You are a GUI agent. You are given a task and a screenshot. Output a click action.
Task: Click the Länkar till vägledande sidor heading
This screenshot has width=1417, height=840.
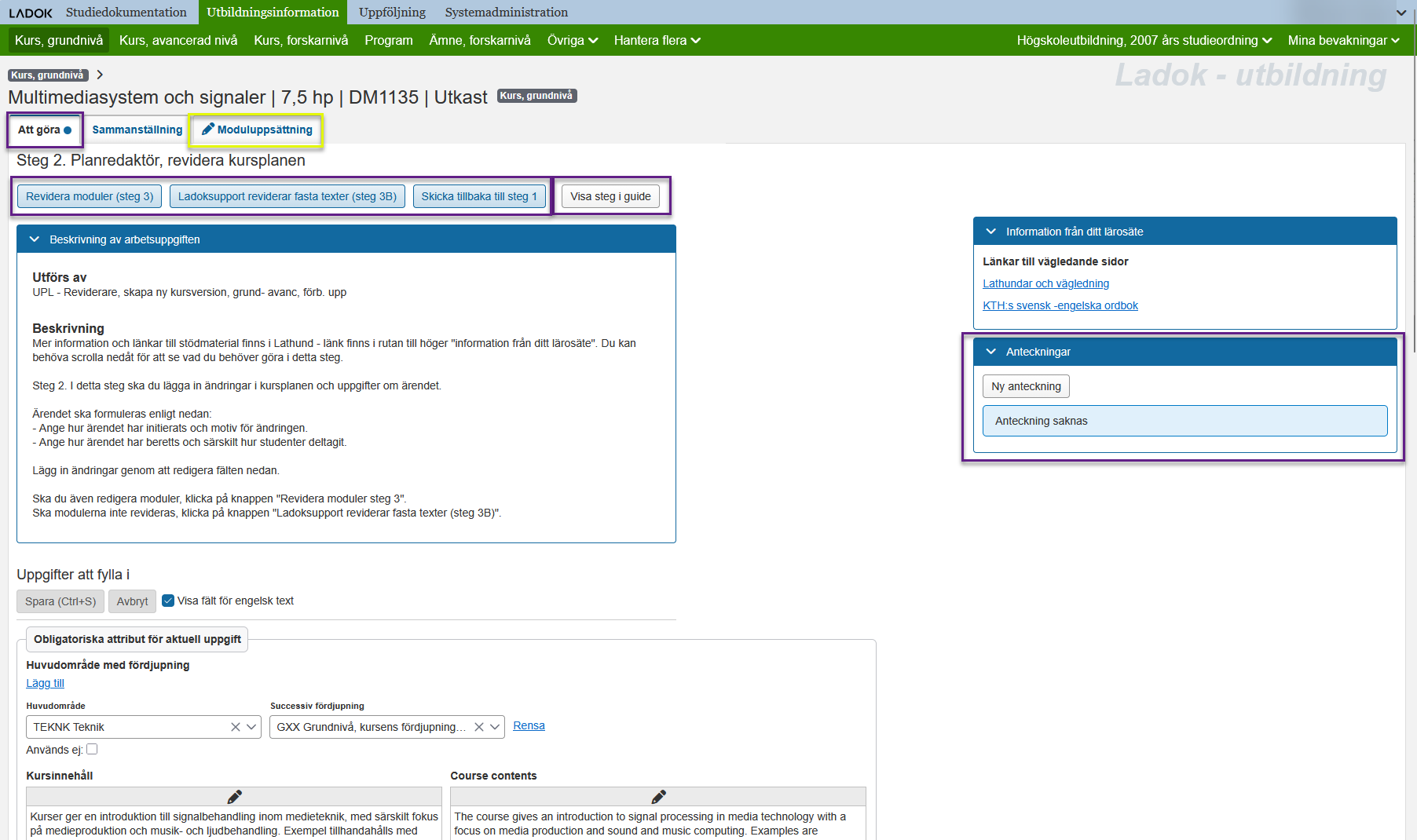(1055, 261)
